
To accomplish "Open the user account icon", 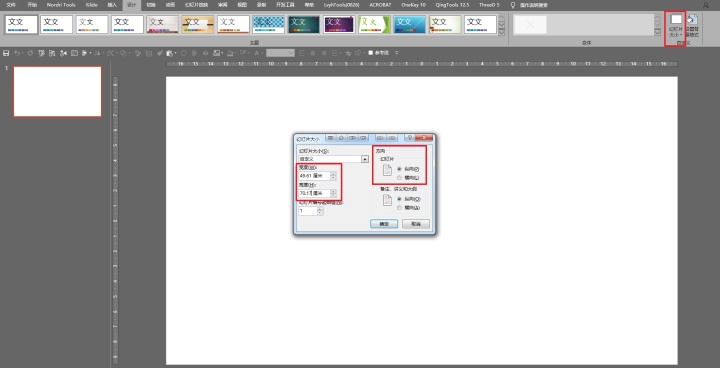I will click(706, 5).
